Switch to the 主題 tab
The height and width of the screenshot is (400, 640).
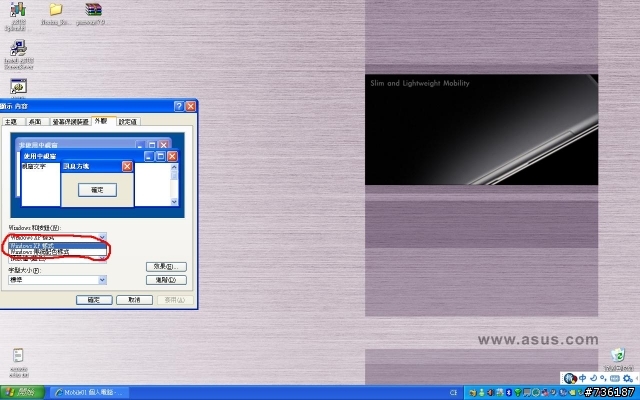11,122
